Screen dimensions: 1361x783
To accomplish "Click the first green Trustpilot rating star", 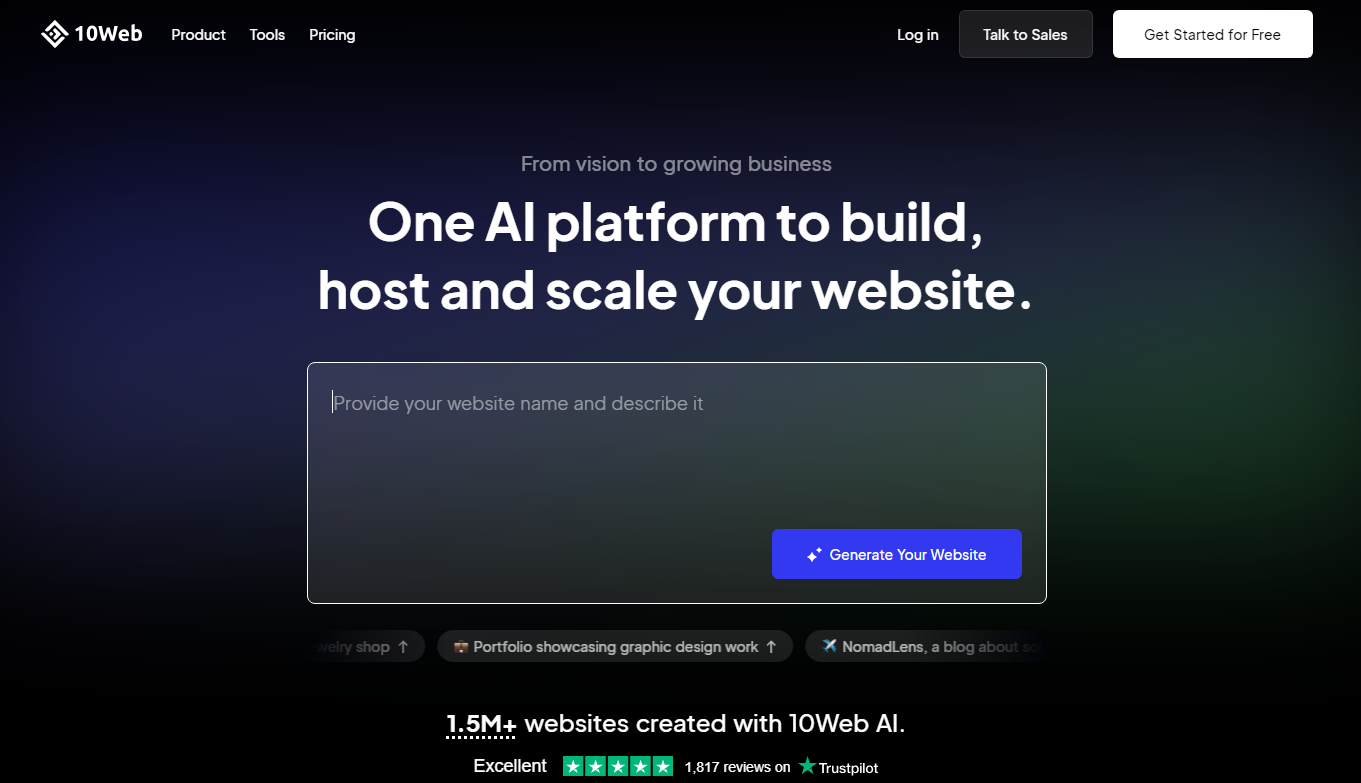I will pyautogui.click(x=573, y=767).
